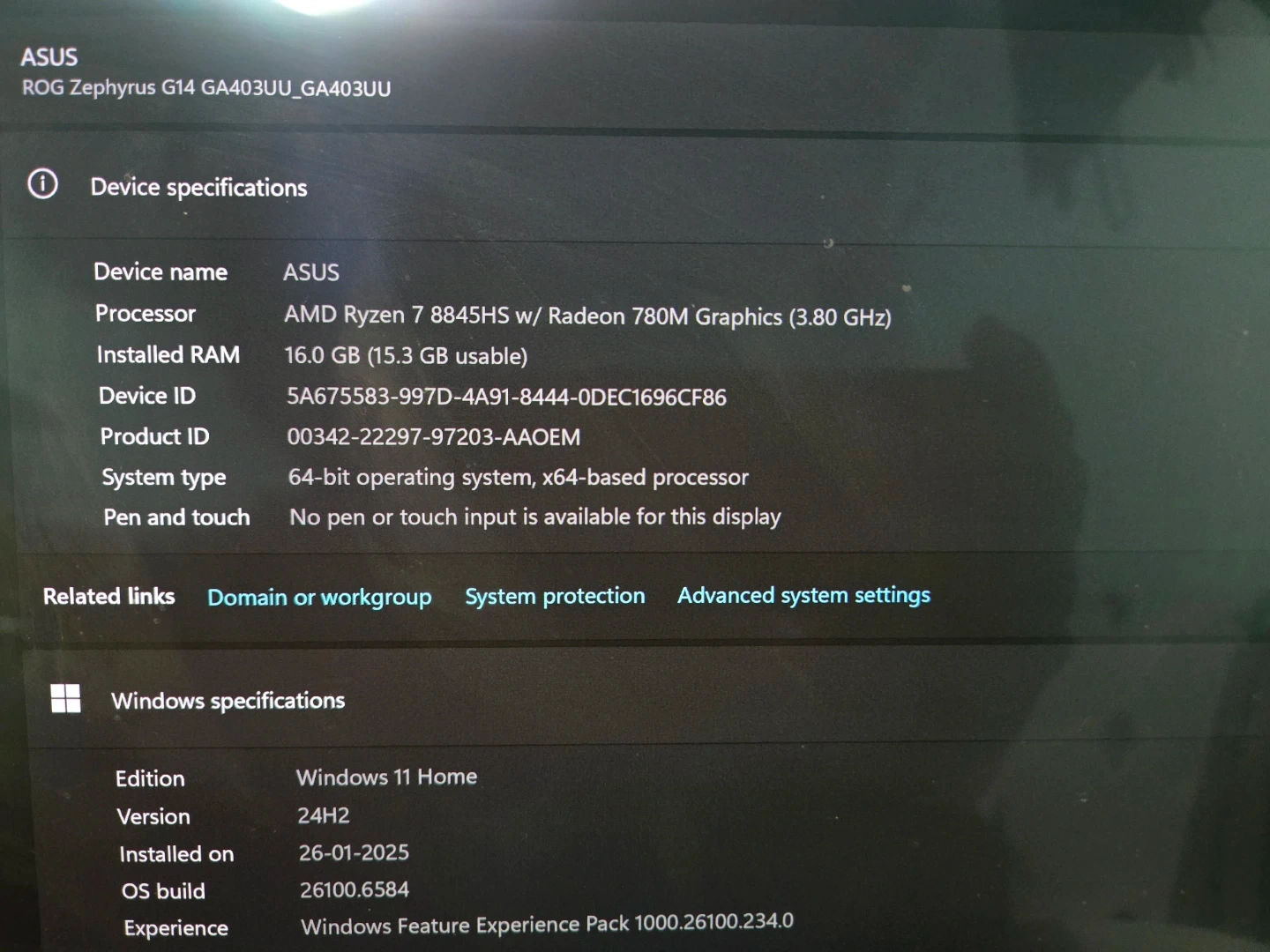Click the Device ID value string
The height and width of the screenshot is (952, 1270).
(x=506, y=397)
